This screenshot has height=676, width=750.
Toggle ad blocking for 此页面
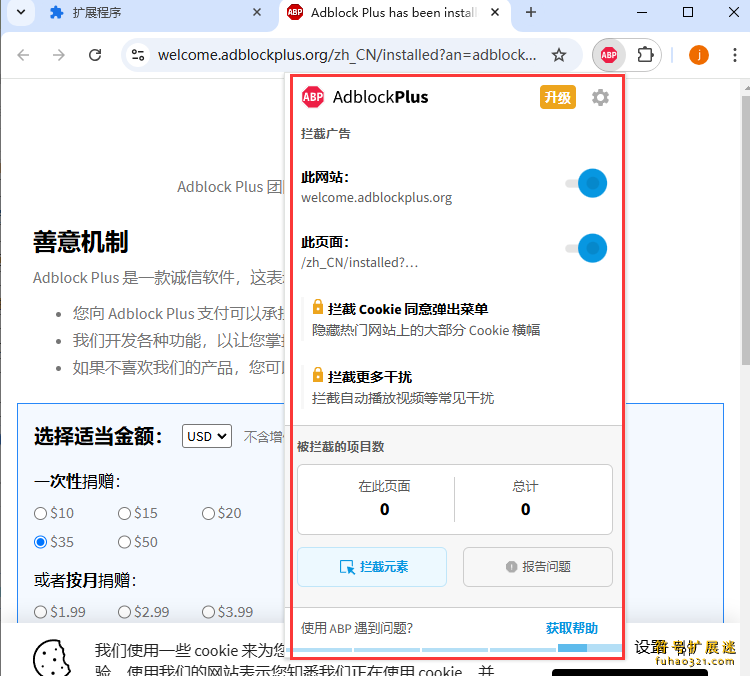pyautogui.click(x=586, y=248)
